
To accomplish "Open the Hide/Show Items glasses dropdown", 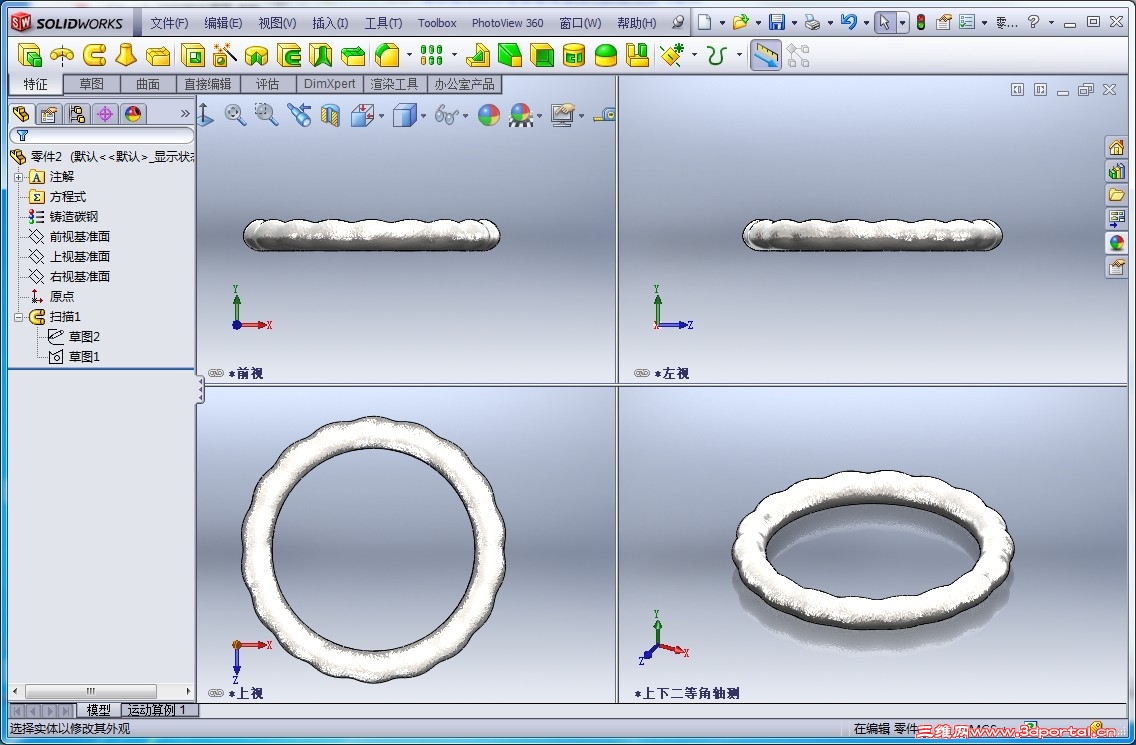I will pyautogui.click(x=465, y=115).
